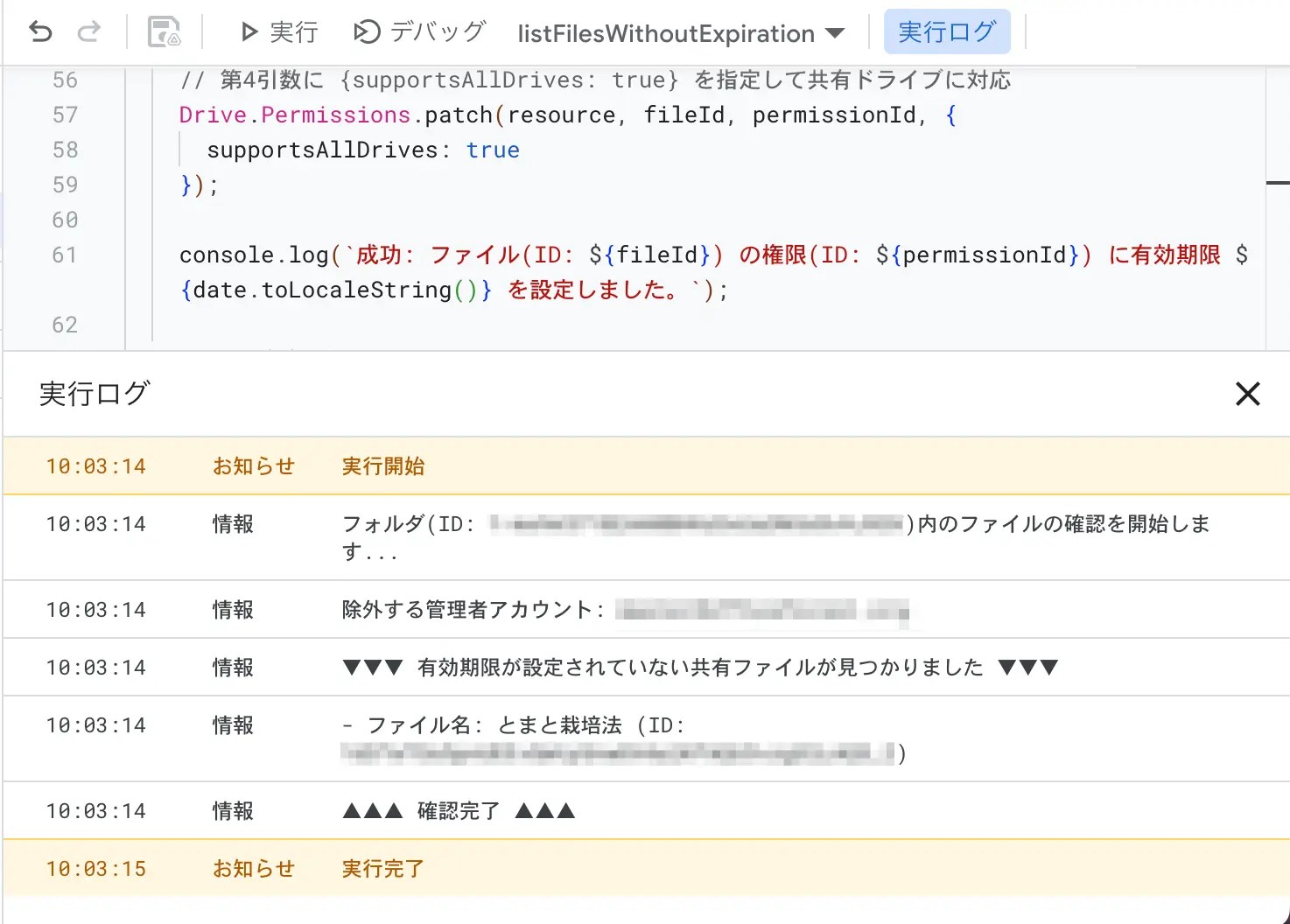
Task: Click the 除外する管理者アカウント log row
Action: click(473, 610)
